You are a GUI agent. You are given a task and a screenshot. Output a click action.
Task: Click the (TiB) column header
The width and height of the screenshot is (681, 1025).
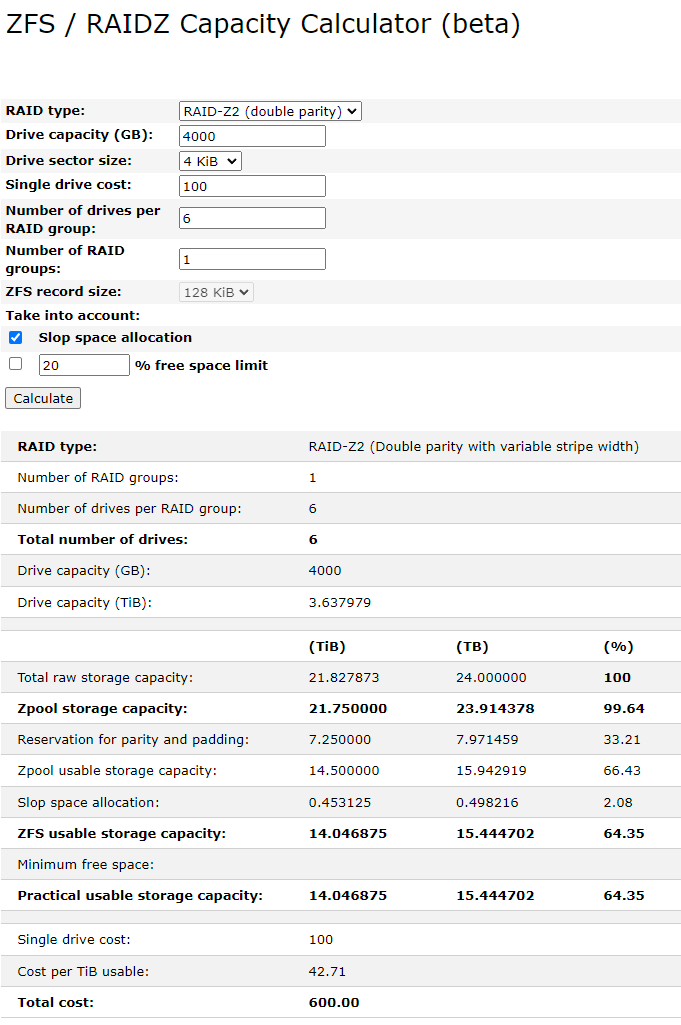(327, 647)
